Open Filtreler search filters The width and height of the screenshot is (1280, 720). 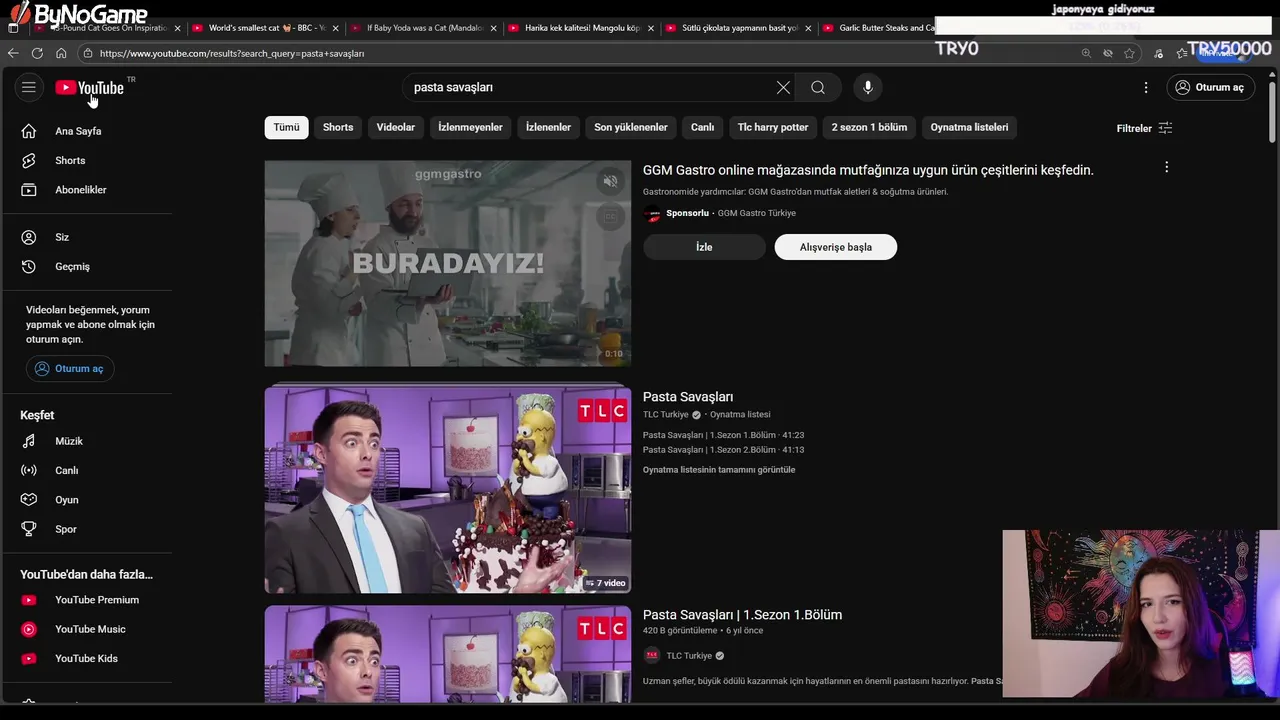tap(1144, 128)
